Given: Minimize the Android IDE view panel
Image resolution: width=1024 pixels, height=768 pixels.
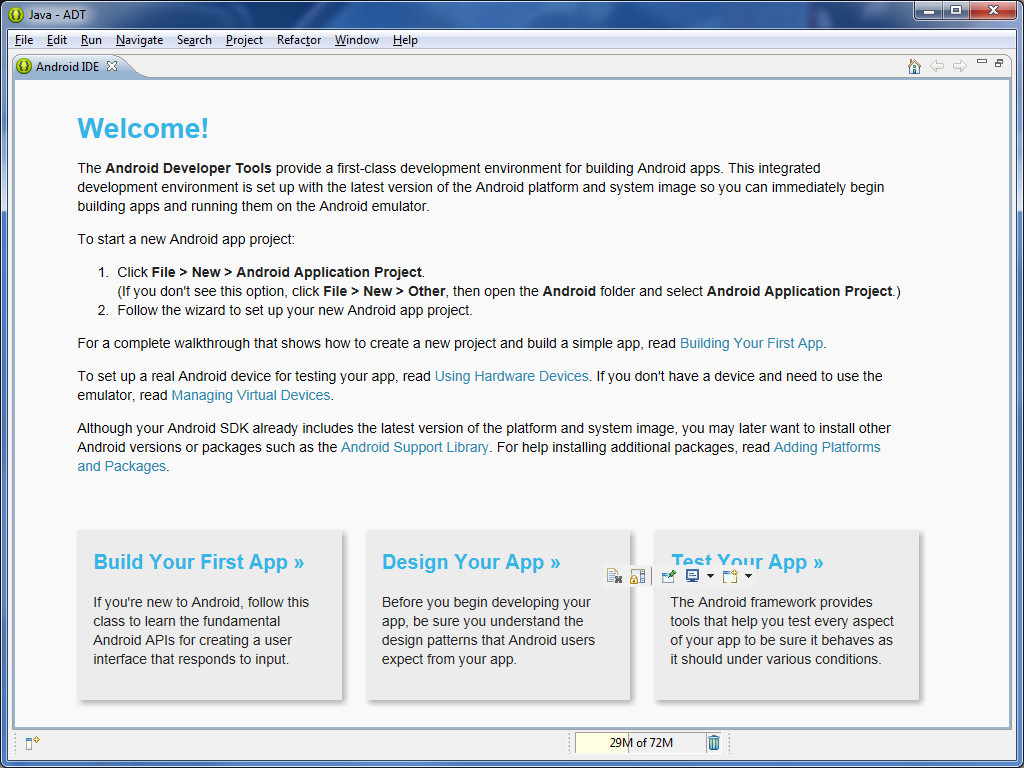Looking at the screenshot, I should click(x=982, y=62).
